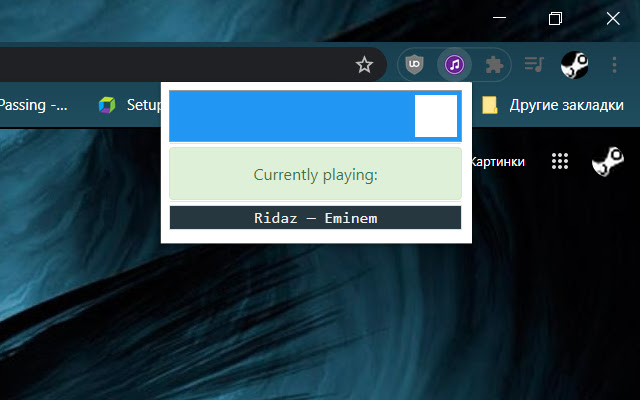Close the browser window
The width and height of the screenshot is (640, 400).
point(613,18)
